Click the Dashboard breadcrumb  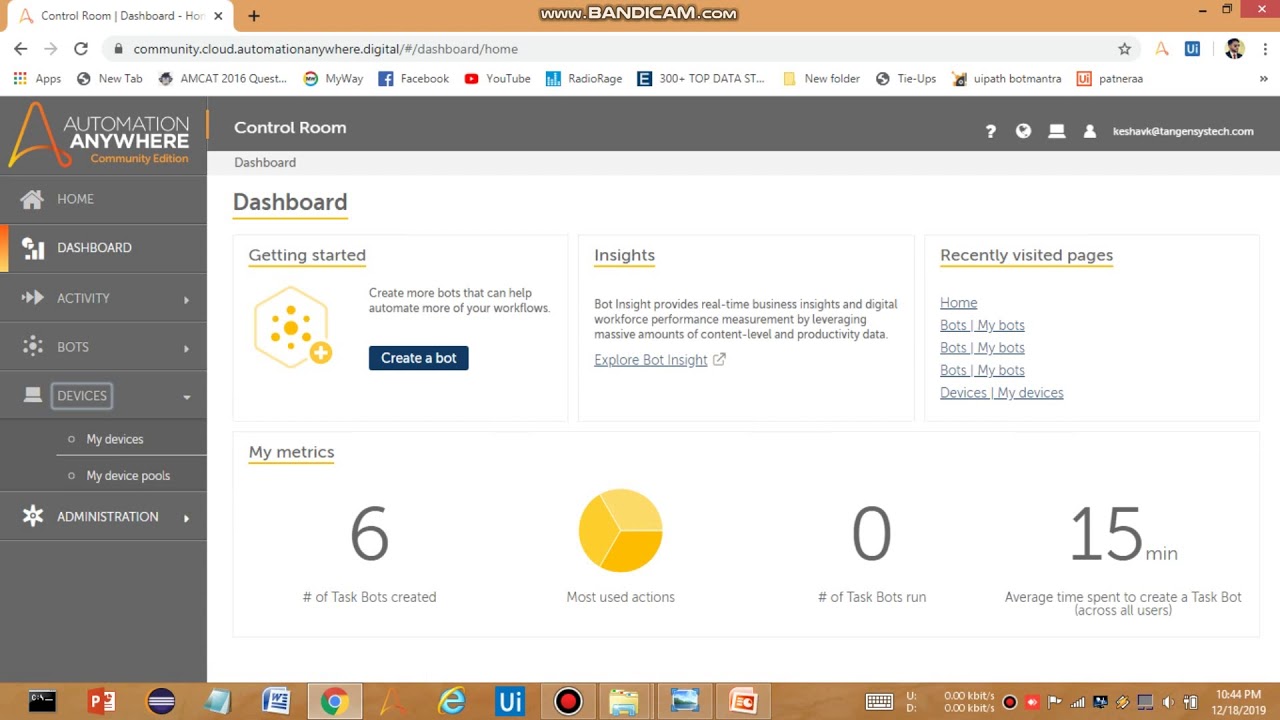click(x=265, y=162)
